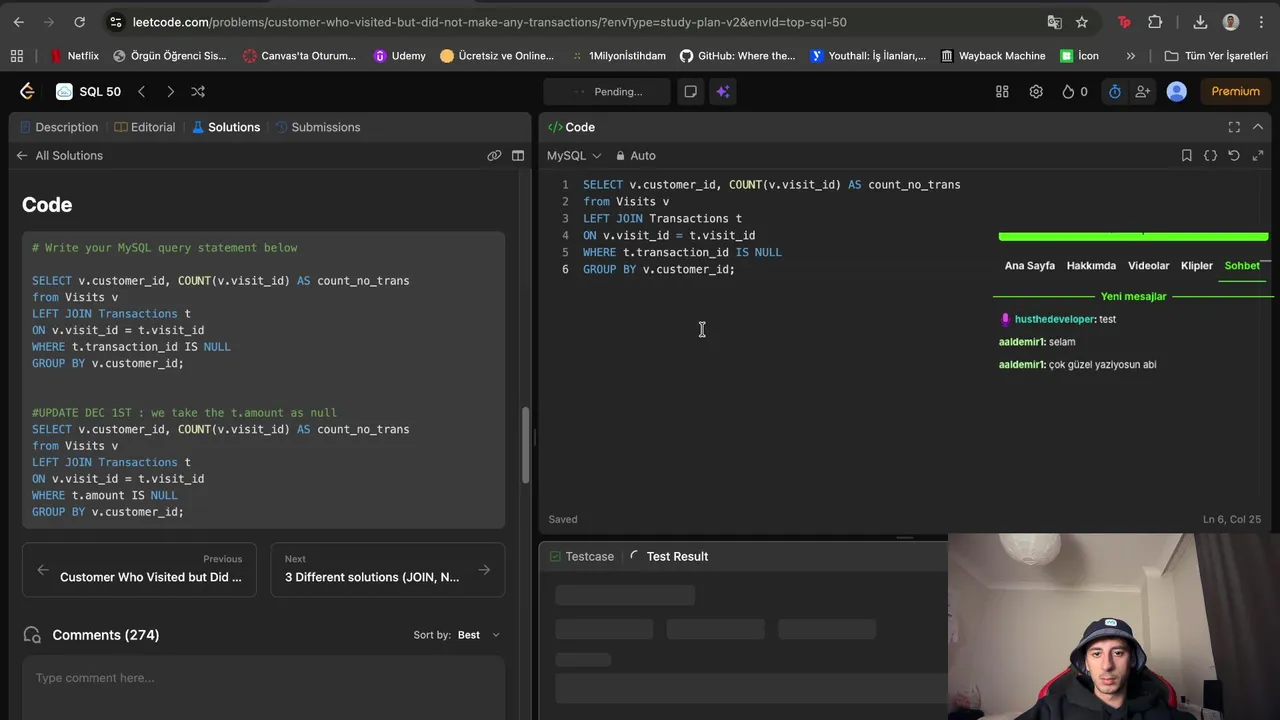Screen dimensions: 1280x720
Task: Open the Udemy bookmark
Action: click(x=399, y=56)
